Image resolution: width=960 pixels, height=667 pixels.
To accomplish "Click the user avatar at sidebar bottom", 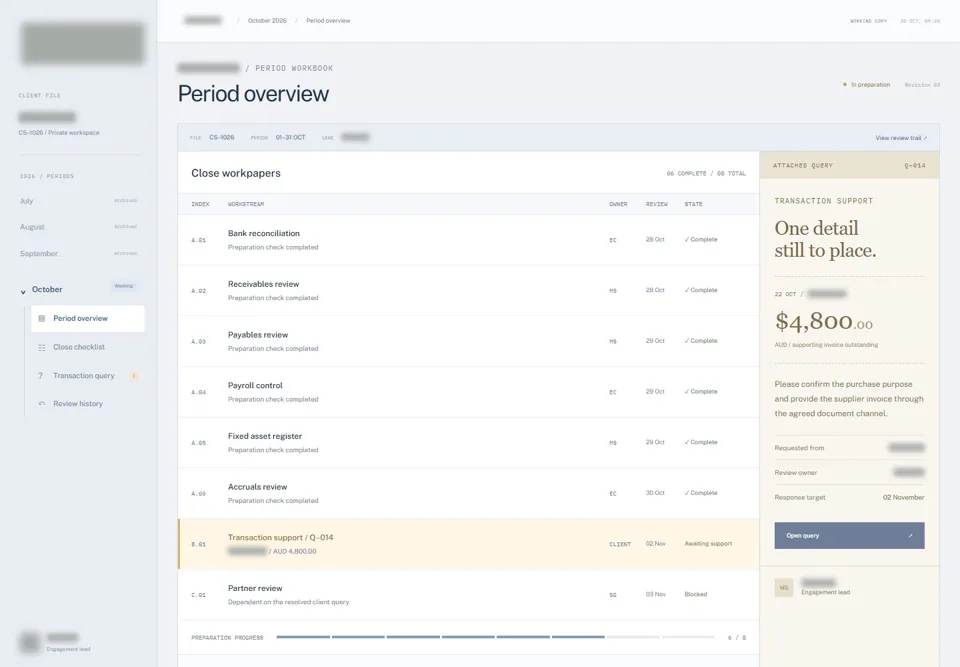I will pyautogui.click(x=29, y=643).
